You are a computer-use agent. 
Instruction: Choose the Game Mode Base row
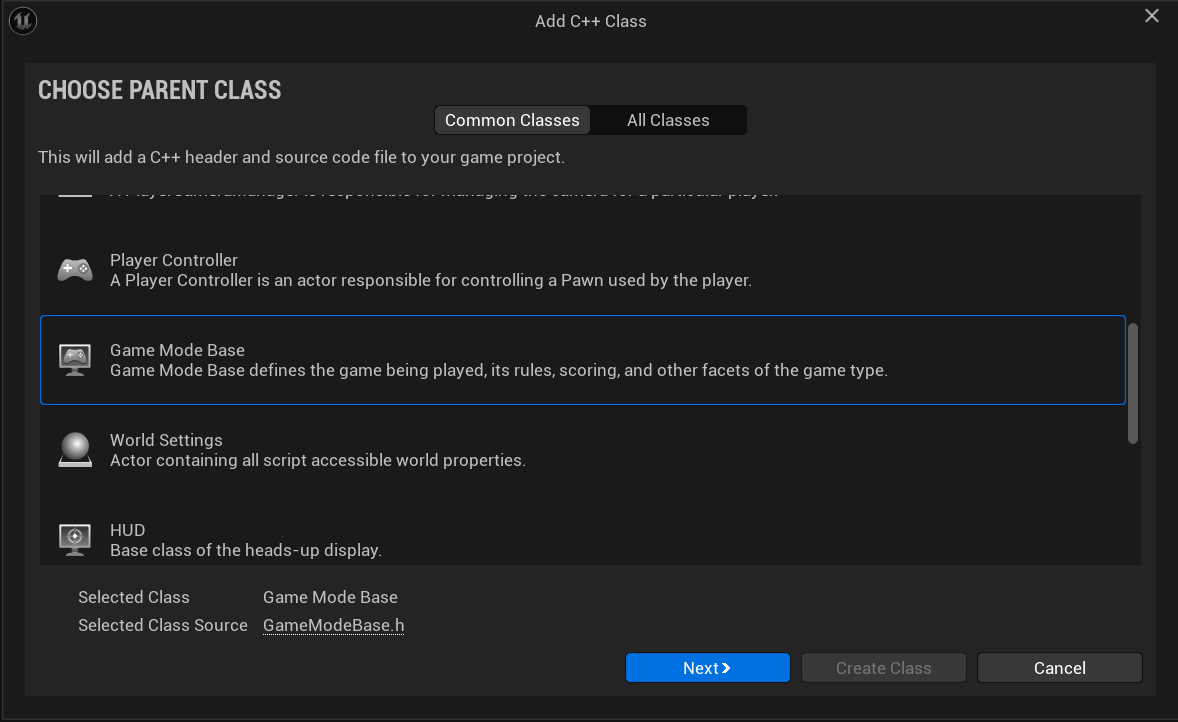tap(583, 360)
